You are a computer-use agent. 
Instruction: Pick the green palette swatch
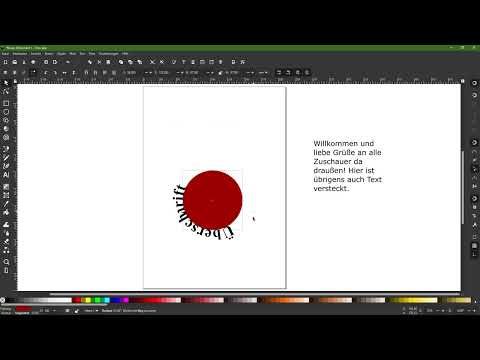pos(97,300)
